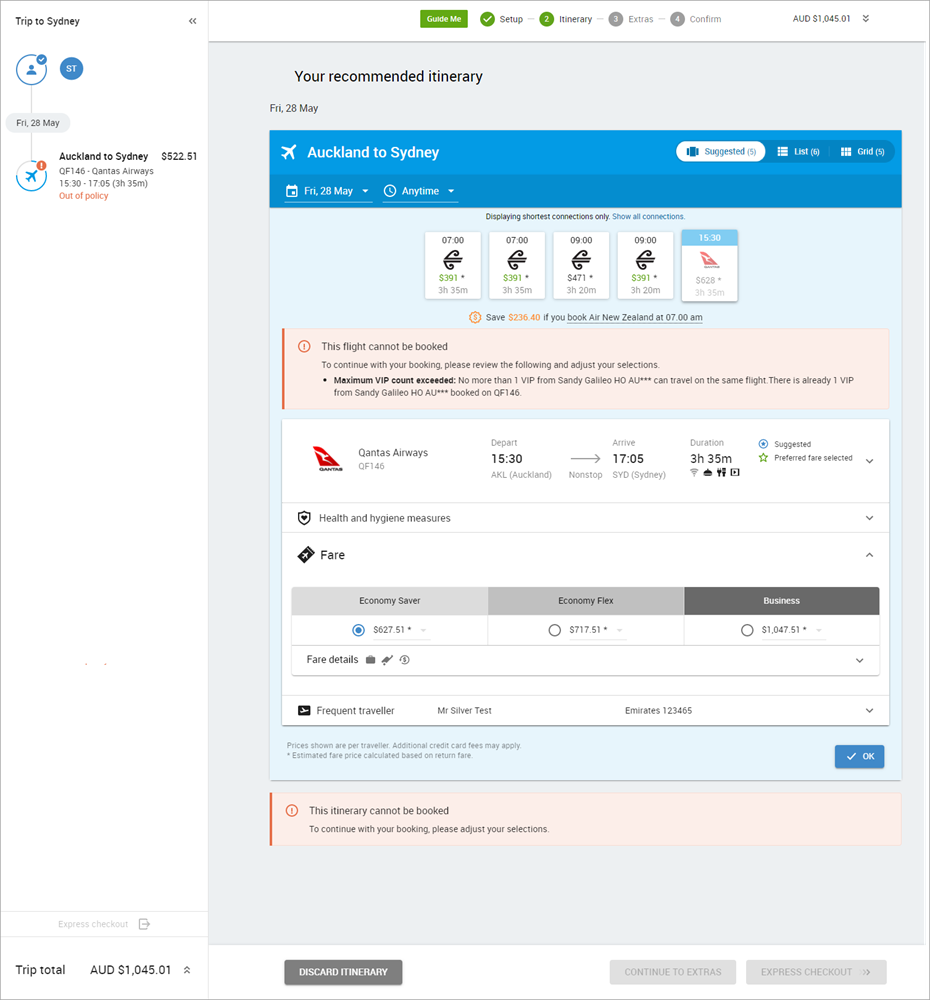
Task: Collapse the Fare section
Action: pos(869,555)
